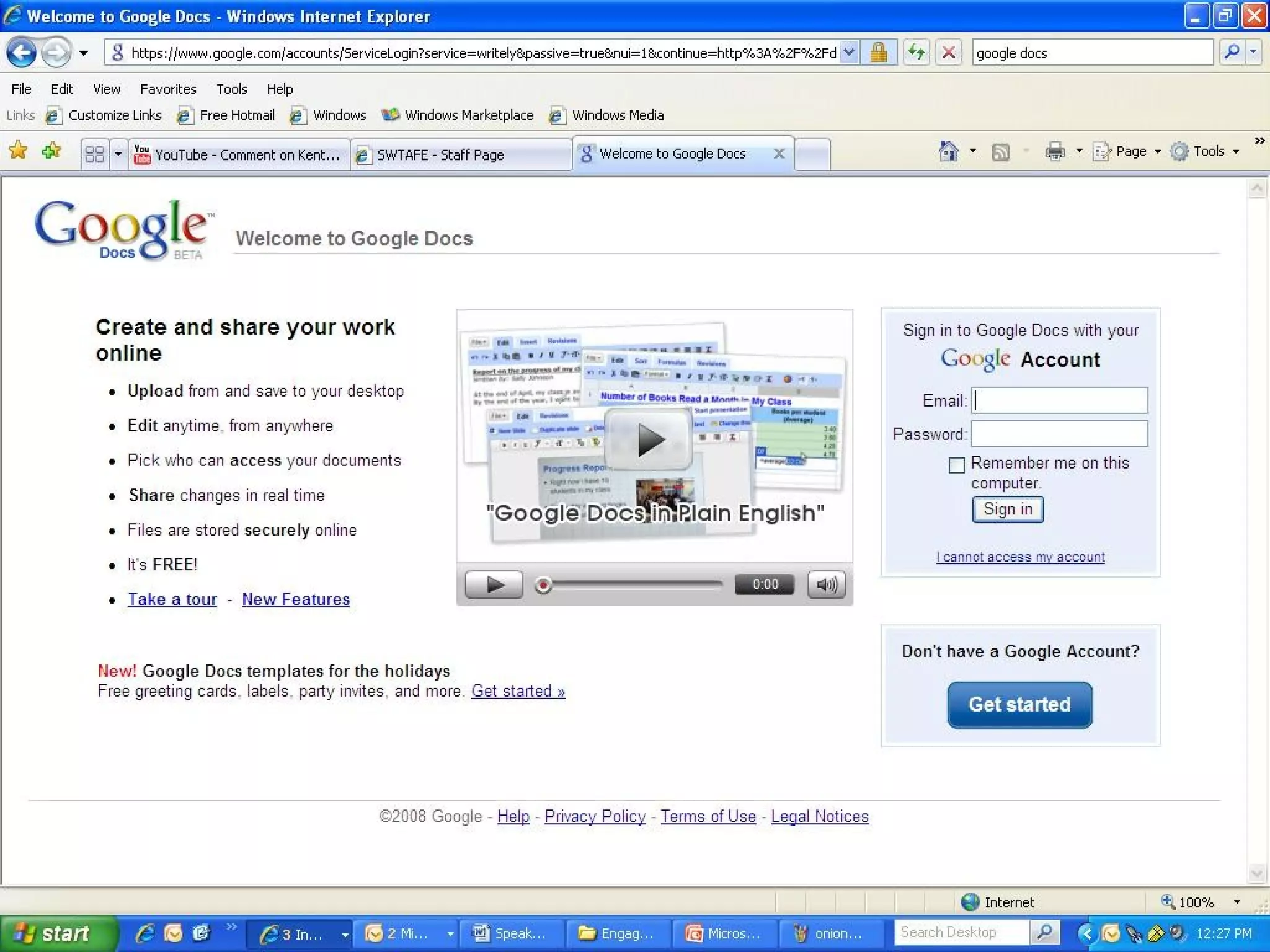This screenshot has height=952, width=1270.
Task: Click the Refresh page icon
Action: click(x=916, y=53)
